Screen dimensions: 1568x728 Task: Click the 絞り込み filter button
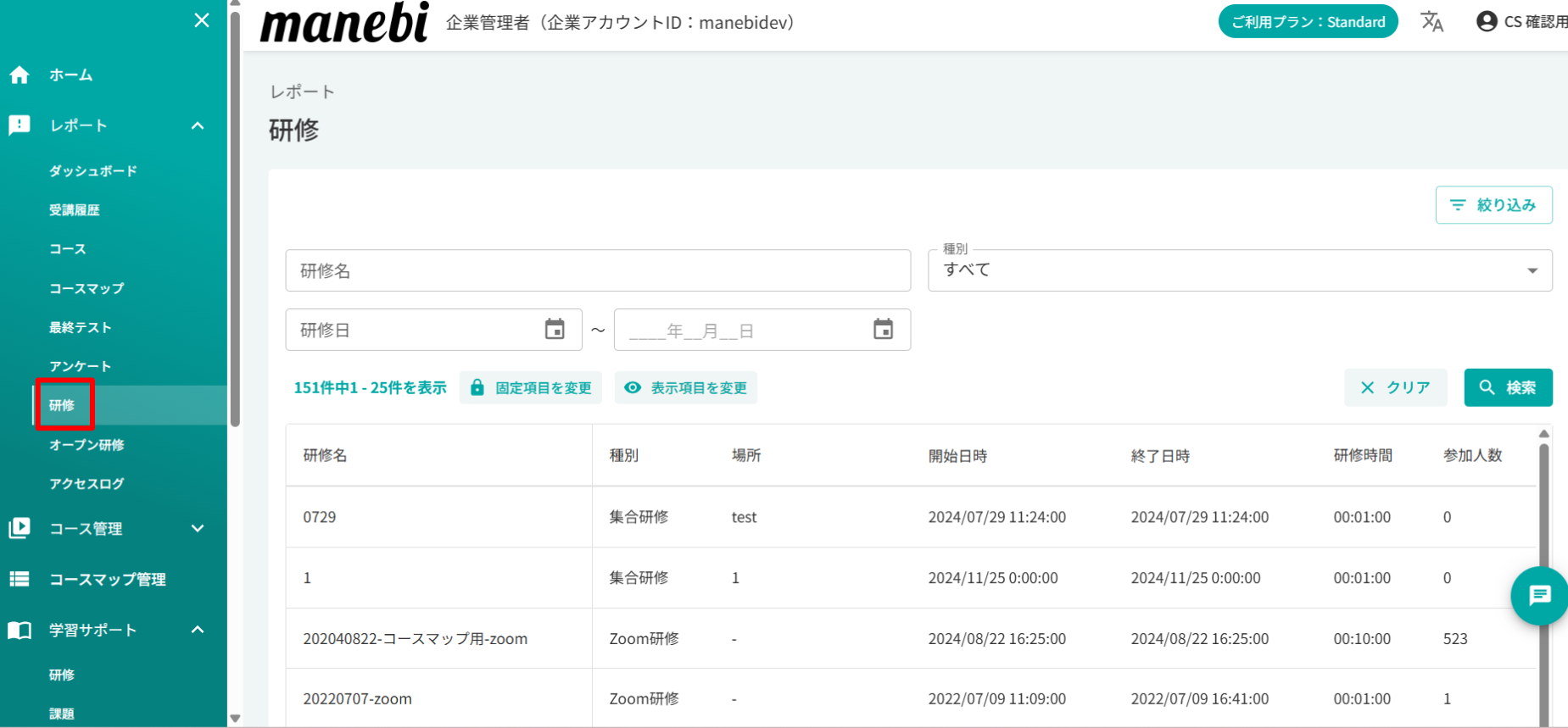pyautogui.click(x=1493, y=205)
